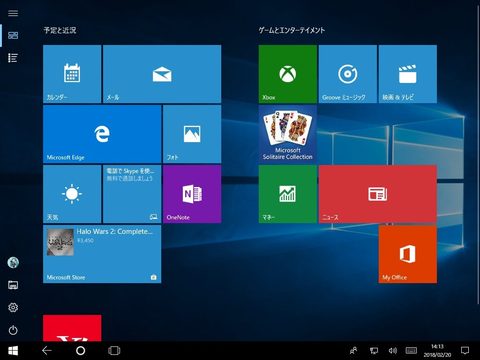480x360 pixels.
Task: Open the People icon in tray
Action: click(x=353, y=351)
